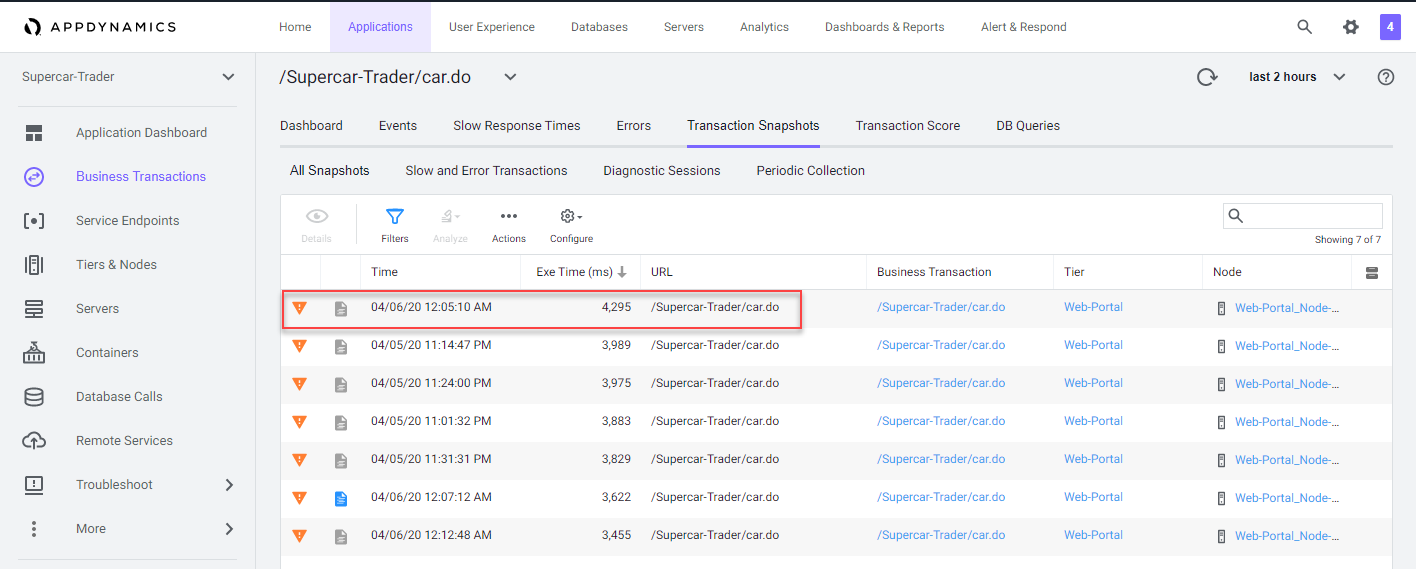Click the refresh icon beside time range
The width and height of the screenshot is (1416, 569).
click(x=1208, y=77)
